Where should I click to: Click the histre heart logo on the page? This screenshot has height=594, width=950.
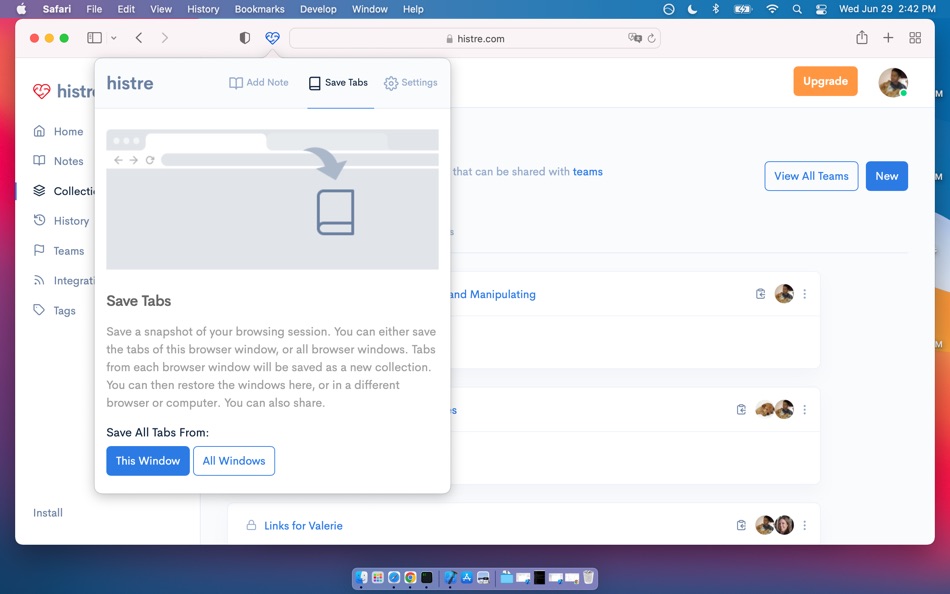(x=41, y=91)
